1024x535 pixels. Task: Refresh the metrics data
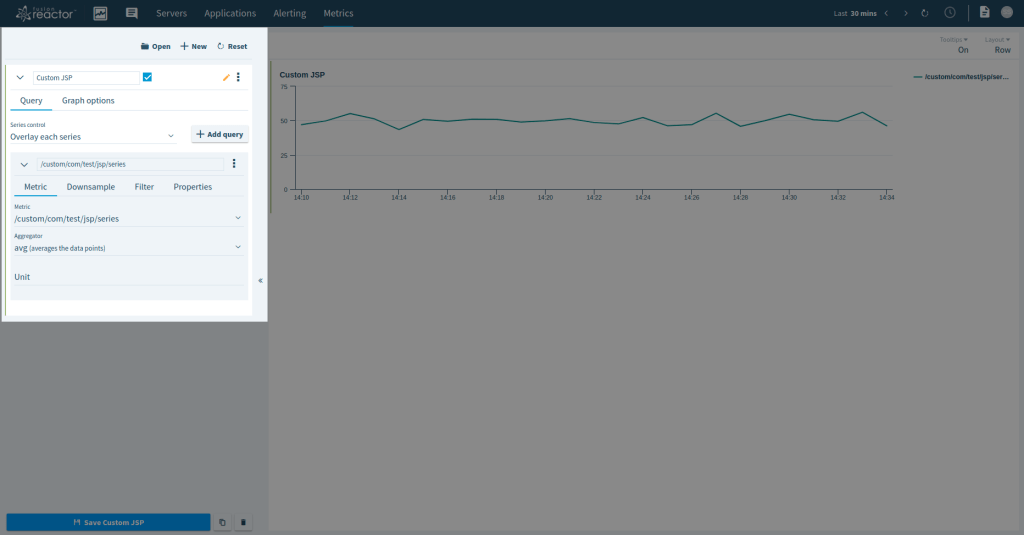pyautogui.click(x=925, y=13)
